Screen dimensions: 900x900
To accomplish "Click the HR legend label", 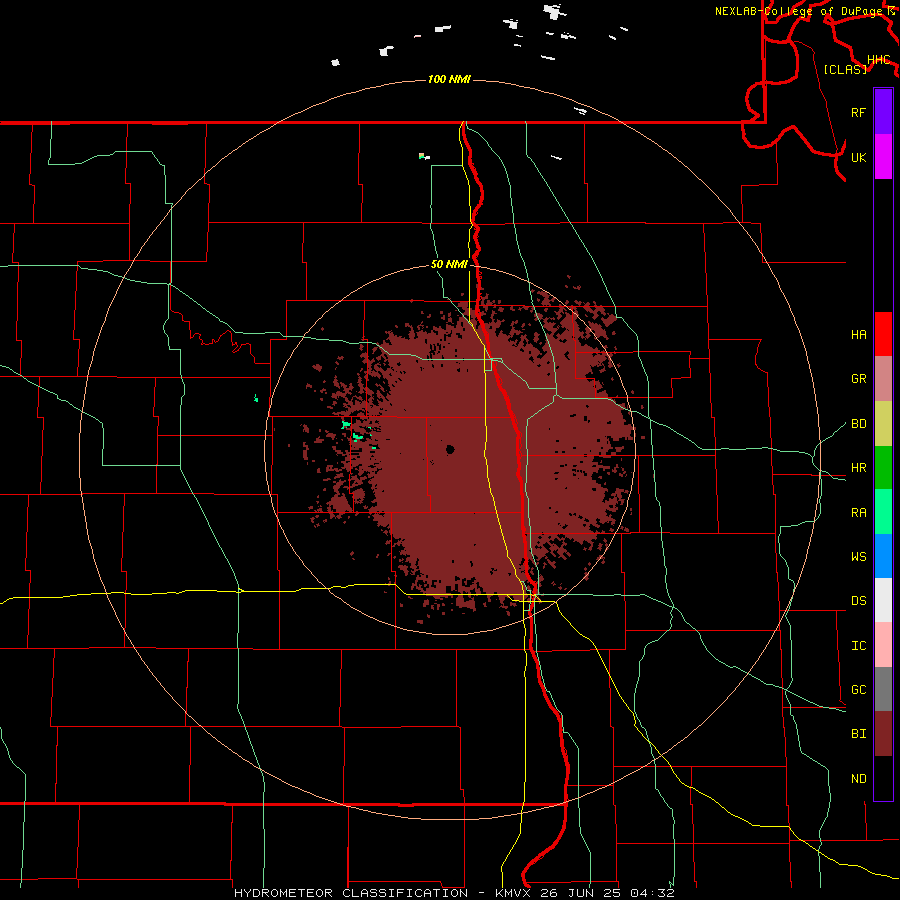I will coord(858,468).
